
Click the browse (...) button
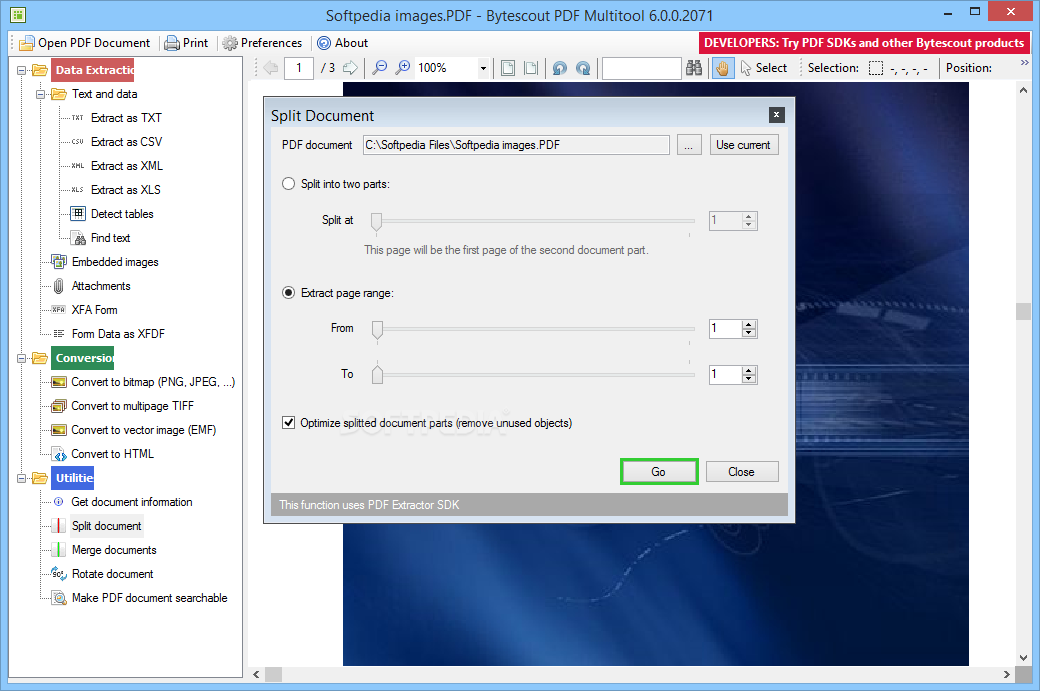coord(688,145)
